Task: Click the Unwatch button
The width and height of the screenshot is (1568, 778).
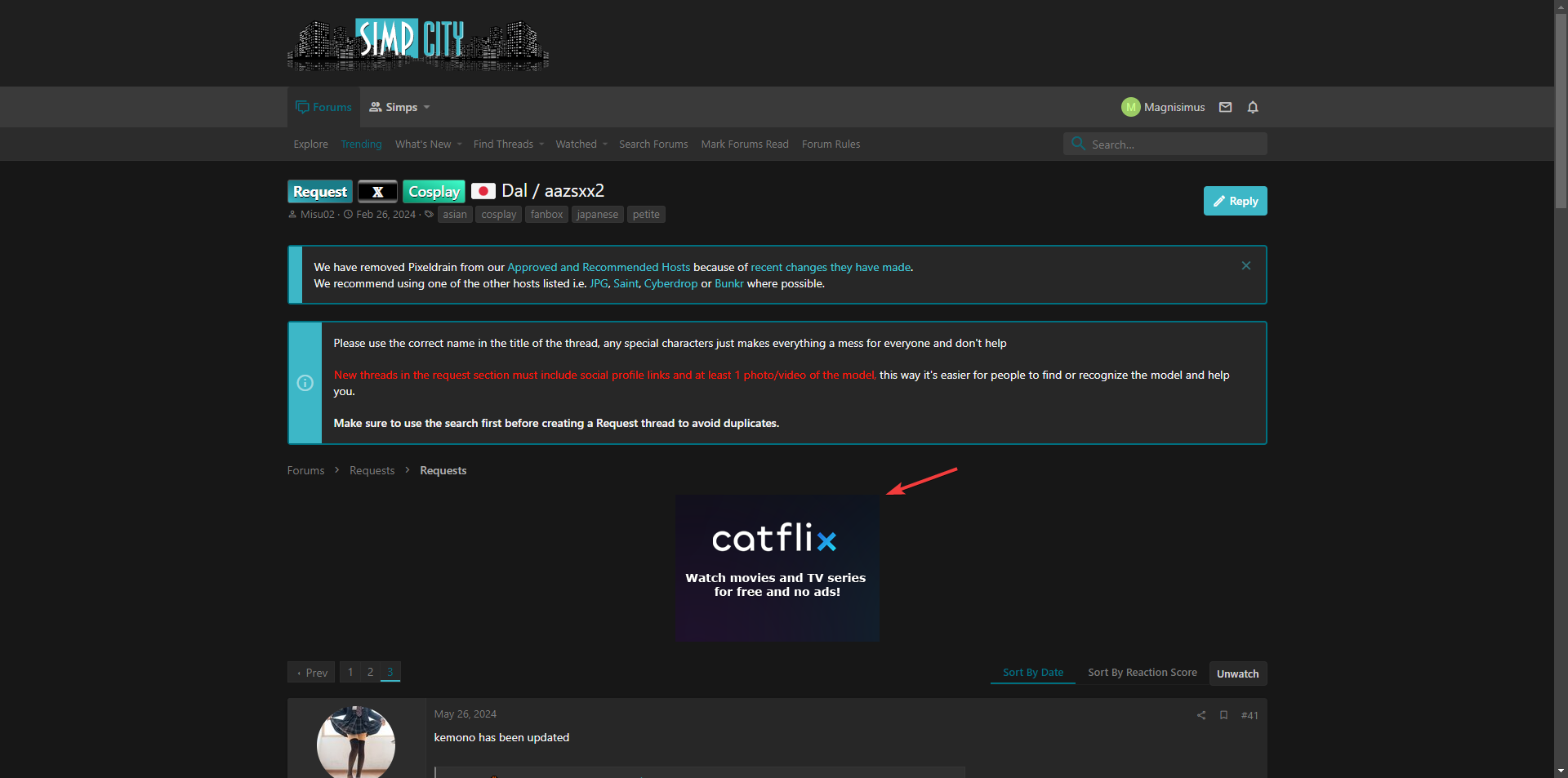Action: pyautogui.click(x=1237, y=674)
